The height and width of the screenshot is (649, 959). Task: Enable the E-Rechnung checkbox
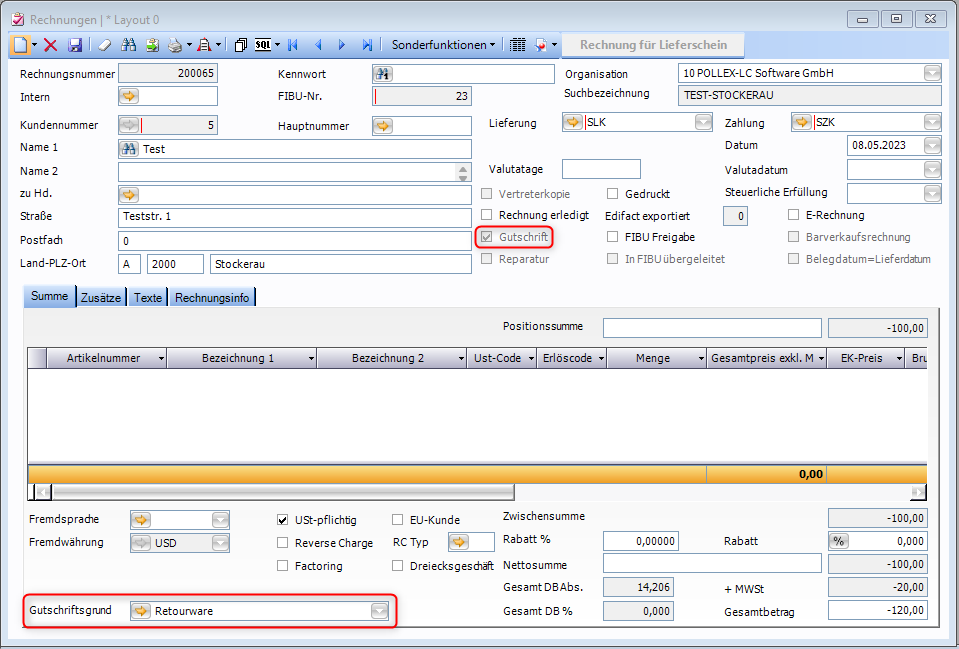coord(794,215)
